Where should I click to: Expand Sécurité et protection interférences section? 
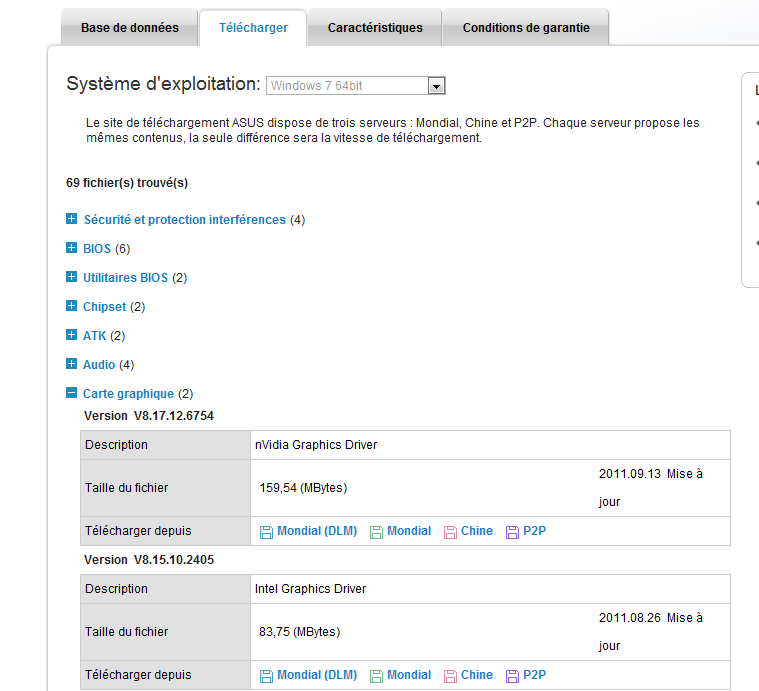184,220
